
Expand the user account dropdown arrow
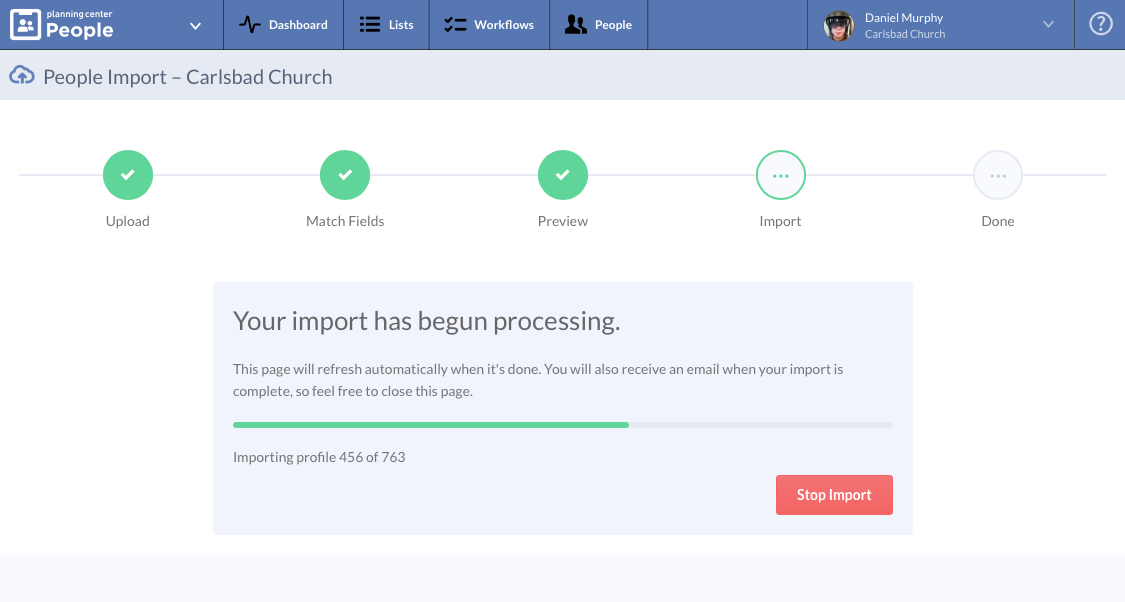point(1048,25)
